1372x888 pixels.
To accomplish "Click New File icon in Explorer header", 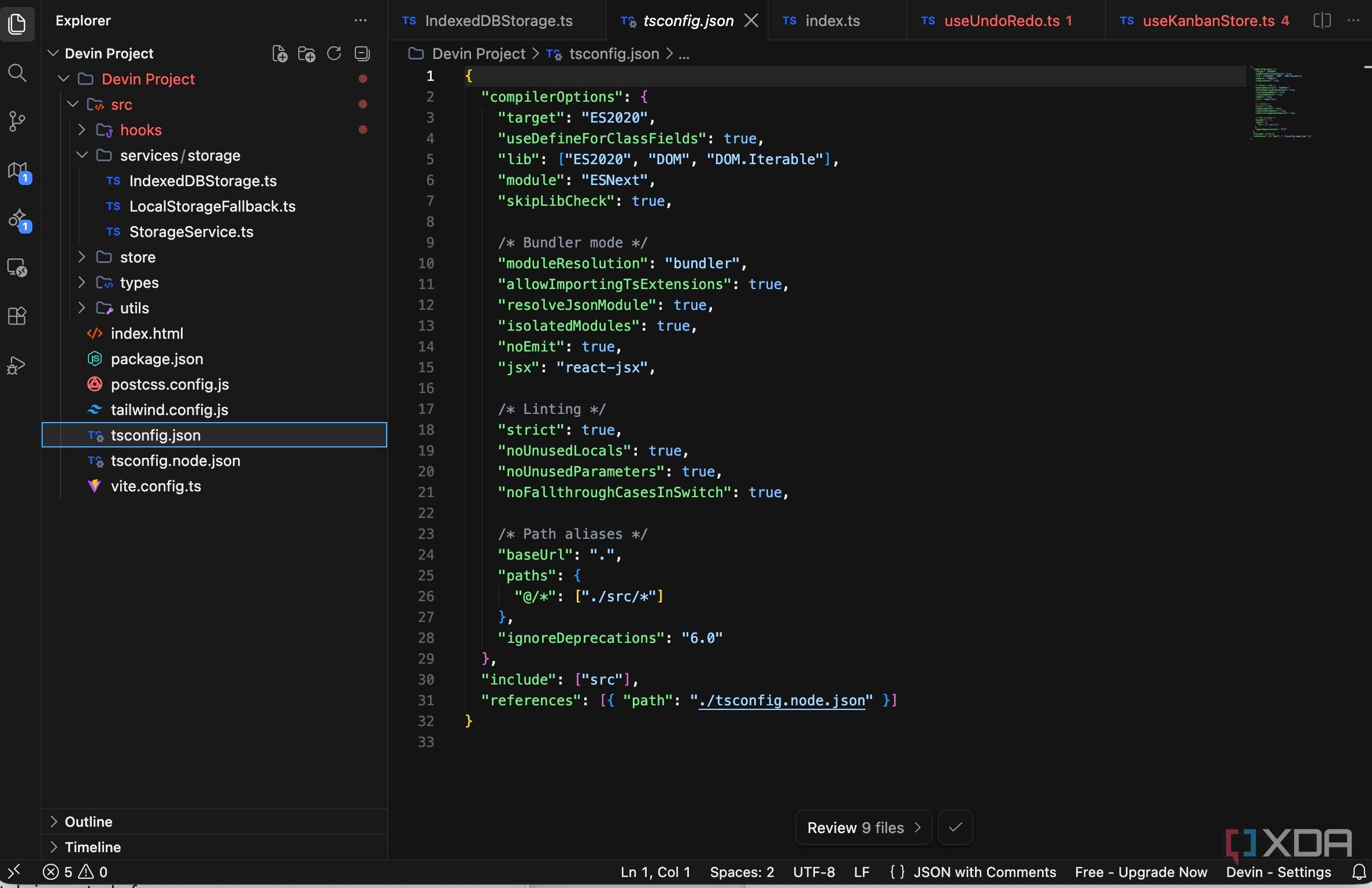I will point(280,54).
